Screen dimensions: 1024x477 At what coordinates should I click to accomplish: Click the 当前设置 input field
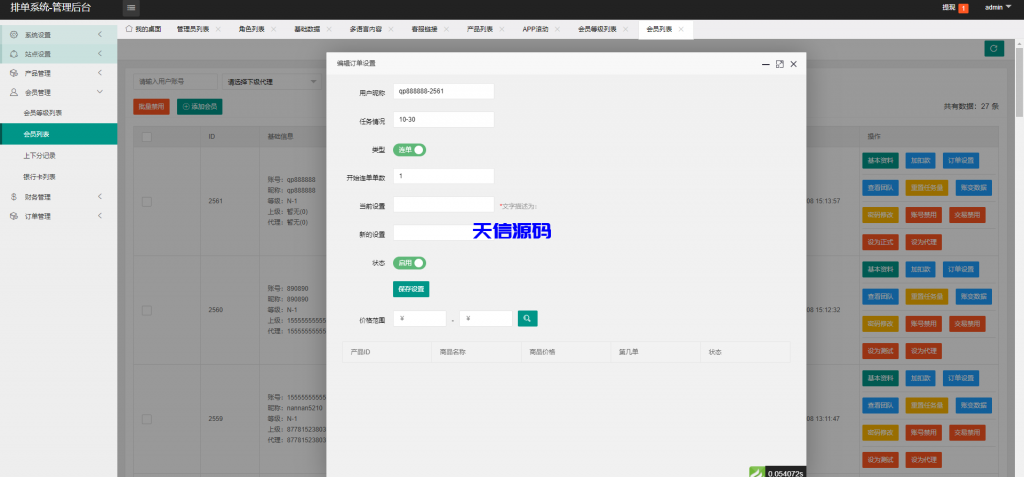pos(443,205)
